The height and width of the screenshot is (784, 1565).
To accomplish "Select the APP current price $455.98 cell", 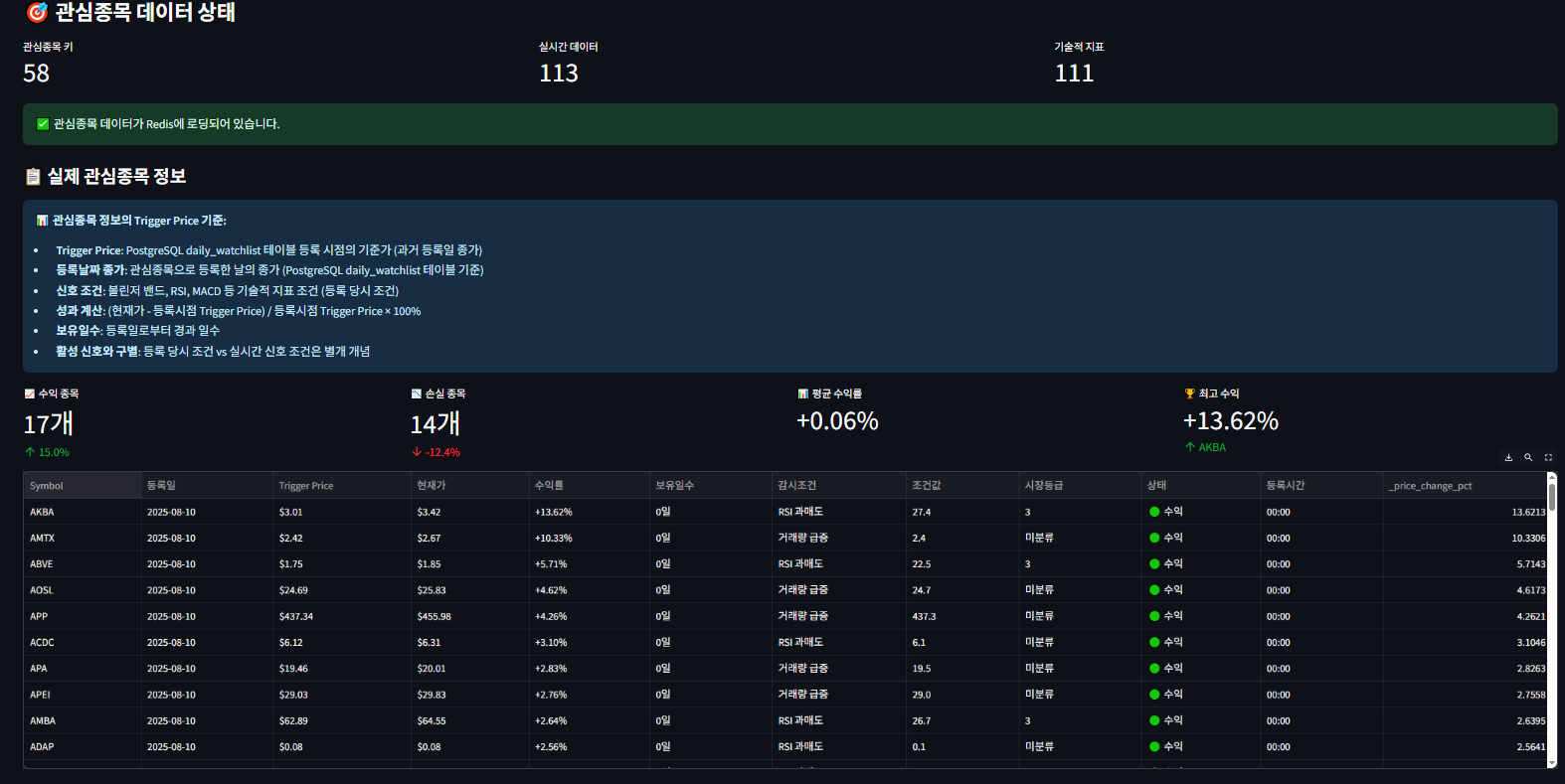I will point(435,617).
